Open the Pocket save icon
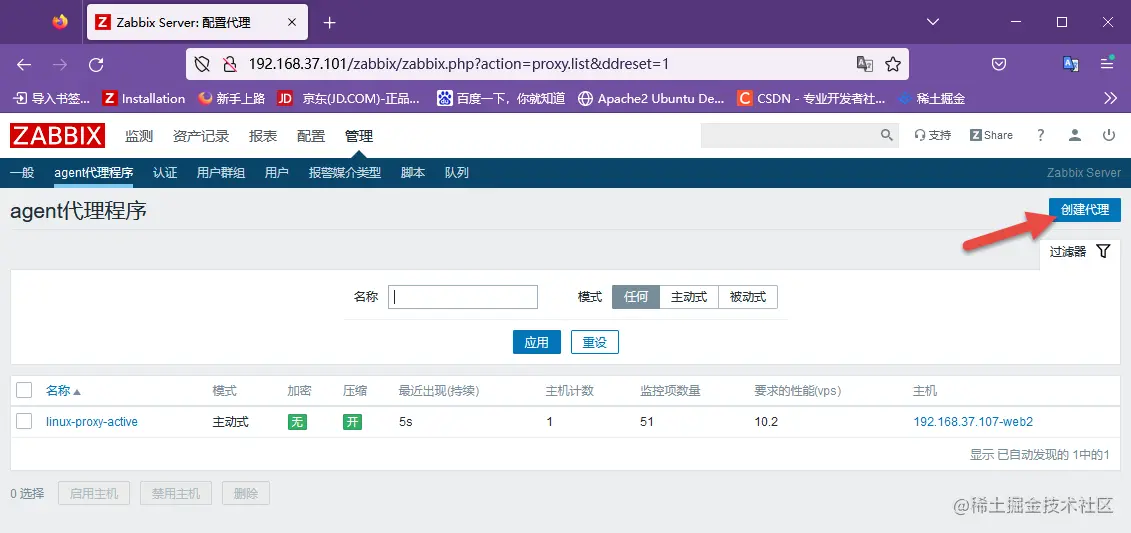The image size is (1131, 533). click(999, 64)
